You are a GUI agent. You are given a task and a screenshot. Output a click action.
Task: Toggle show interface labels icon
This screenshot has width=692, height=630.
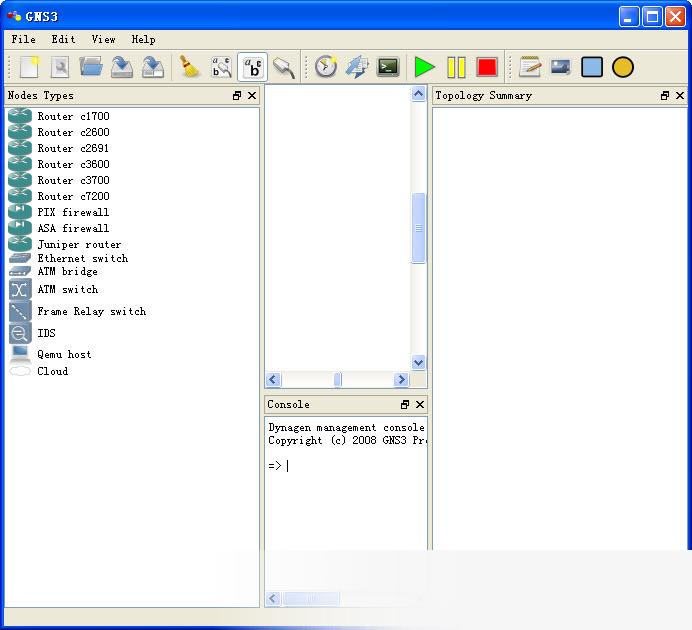pyautogui.click(x=221, y=68)
